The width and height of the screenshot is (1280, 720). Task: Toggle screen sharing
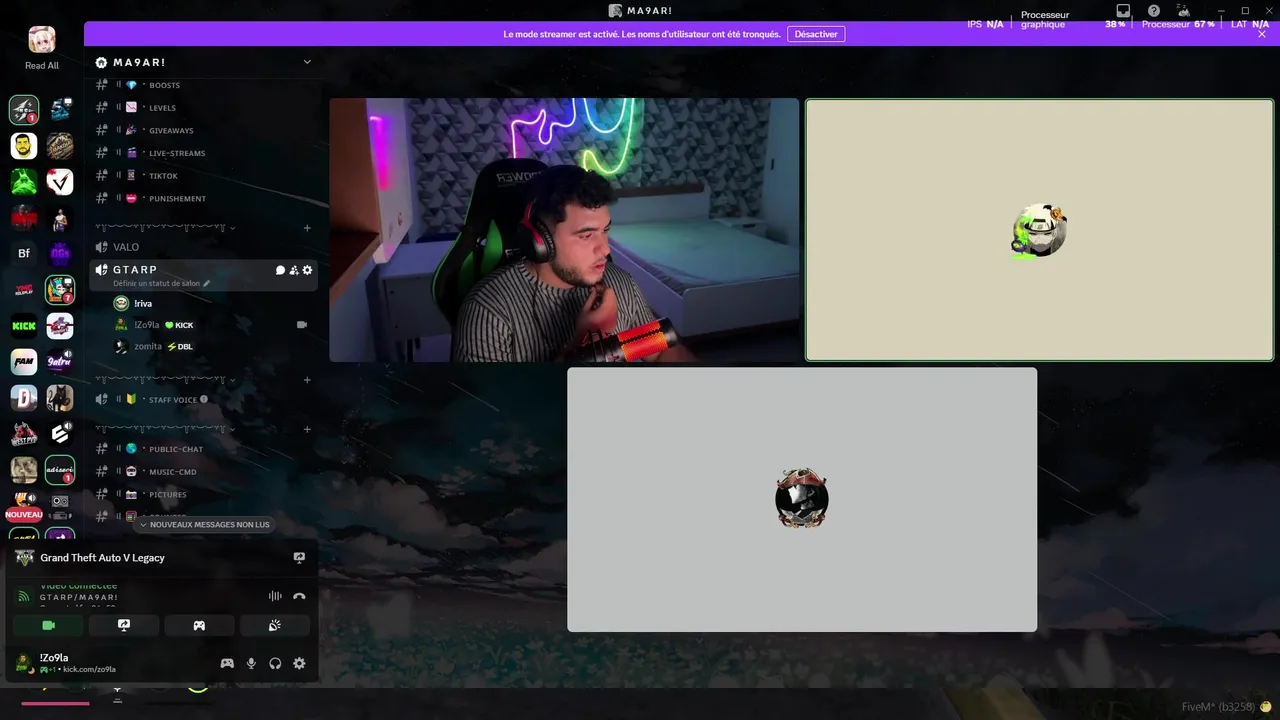point(124,625)
